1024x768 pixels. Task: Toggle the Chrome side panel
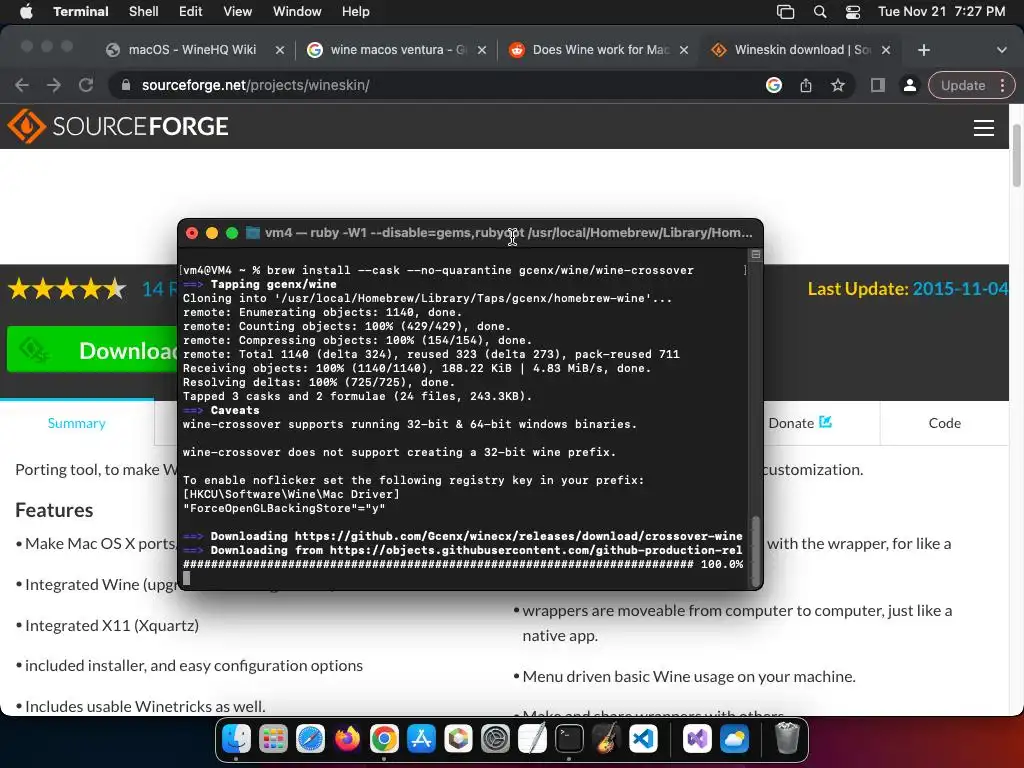coord(878,85)
